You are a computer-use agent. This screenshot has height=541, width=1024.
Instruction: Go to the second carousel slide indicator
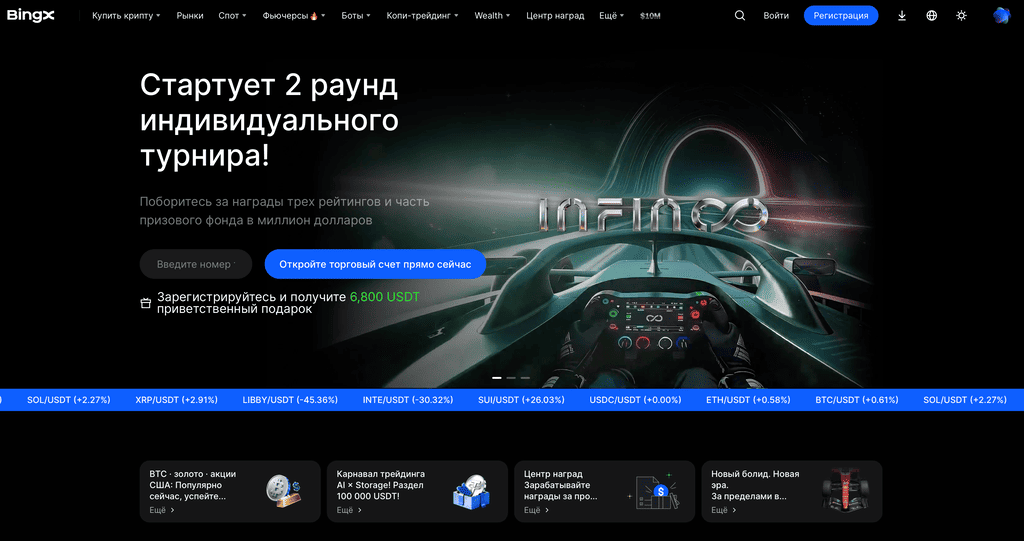coord(511,378)
